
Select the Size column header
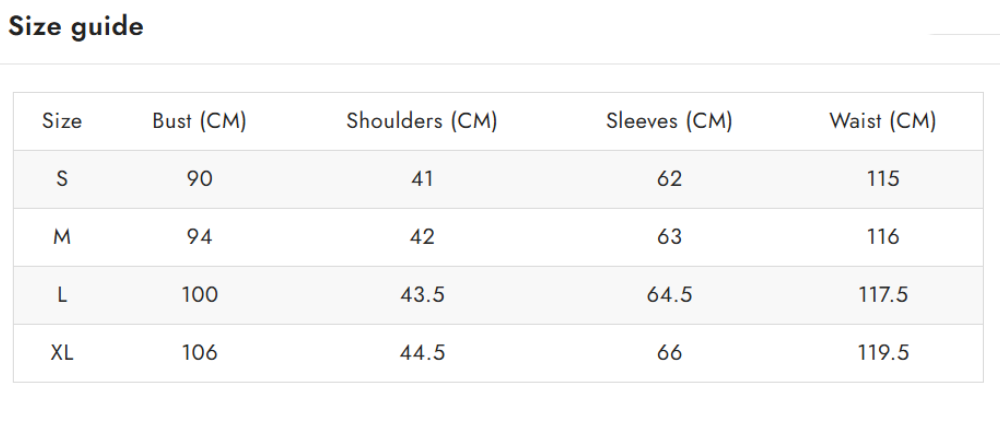pyautogui.click(x=62, y=122)
